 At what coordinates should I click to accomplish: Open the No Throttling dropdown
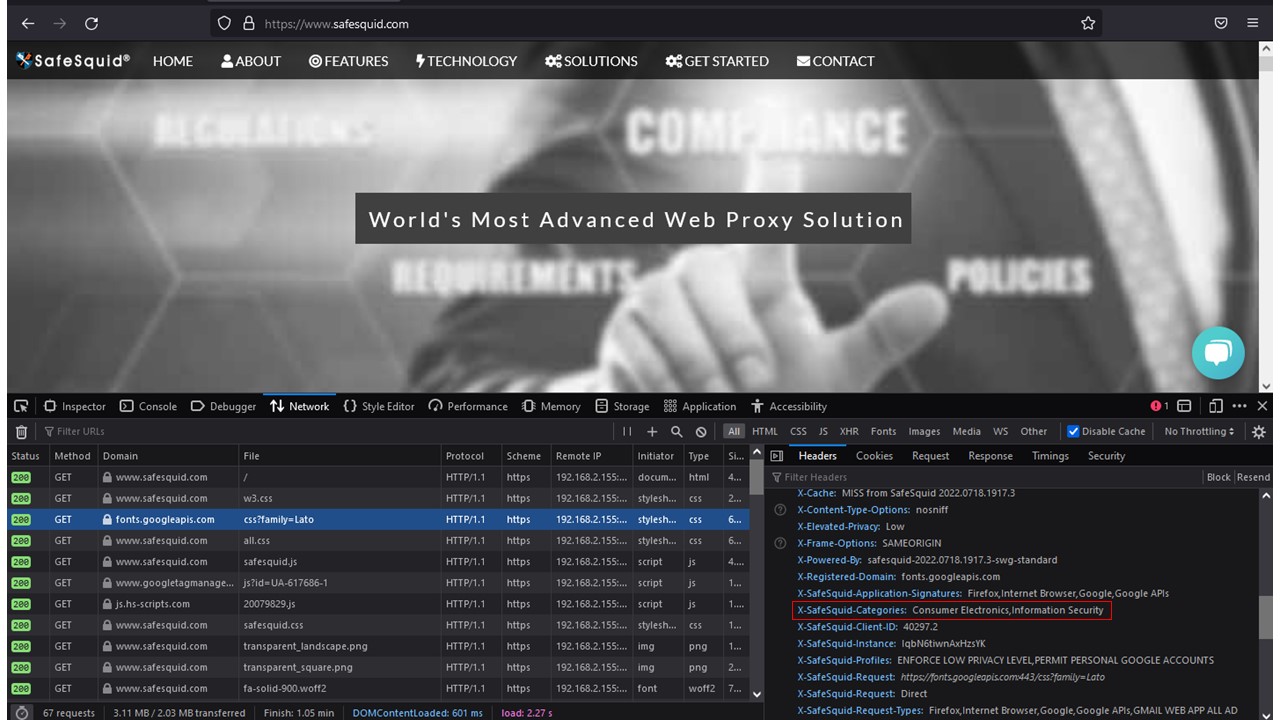1200,432
